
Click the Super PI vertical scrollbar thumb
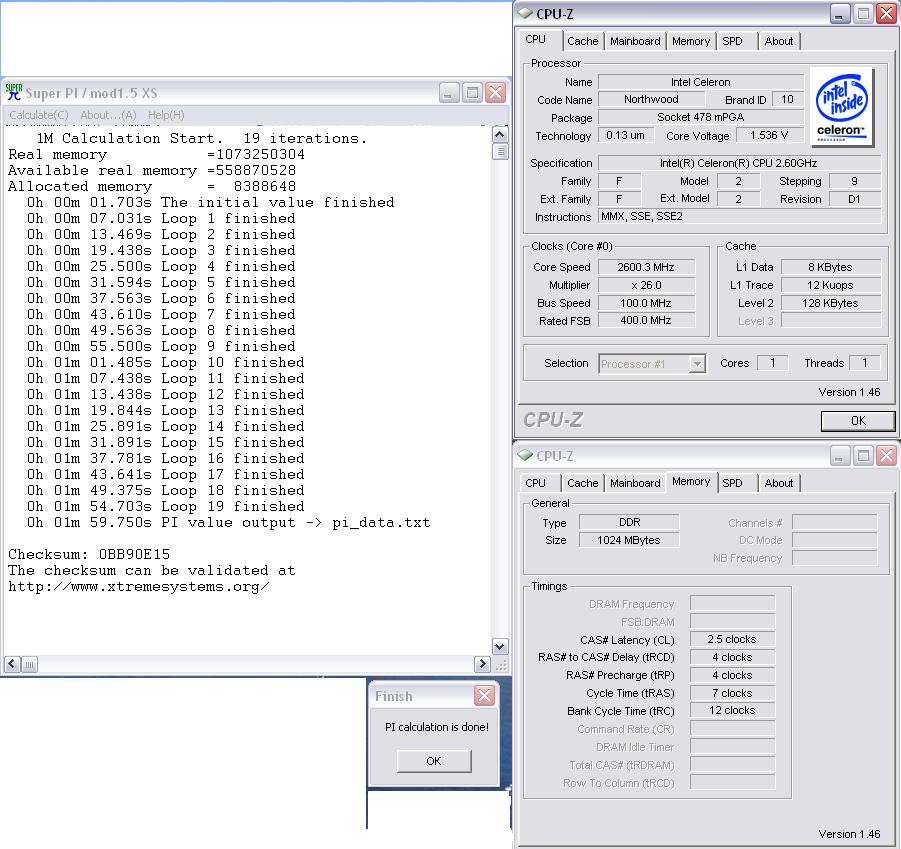pyautogui.click(x=500, y=152)
